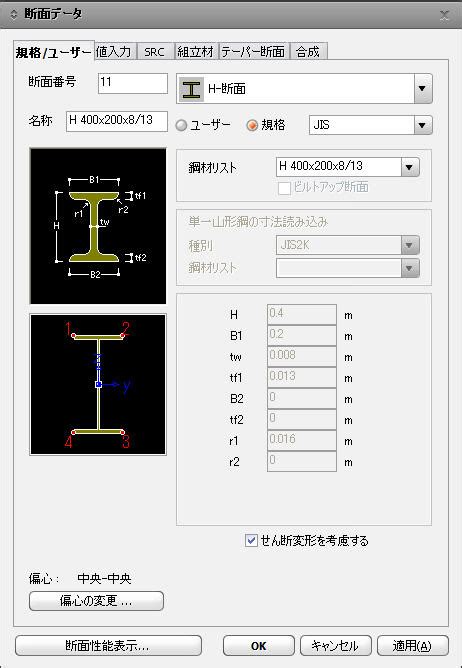Open the テーパー断面 tab
The width and height of the screenshot is (462, 668).
tap(253, 52)
